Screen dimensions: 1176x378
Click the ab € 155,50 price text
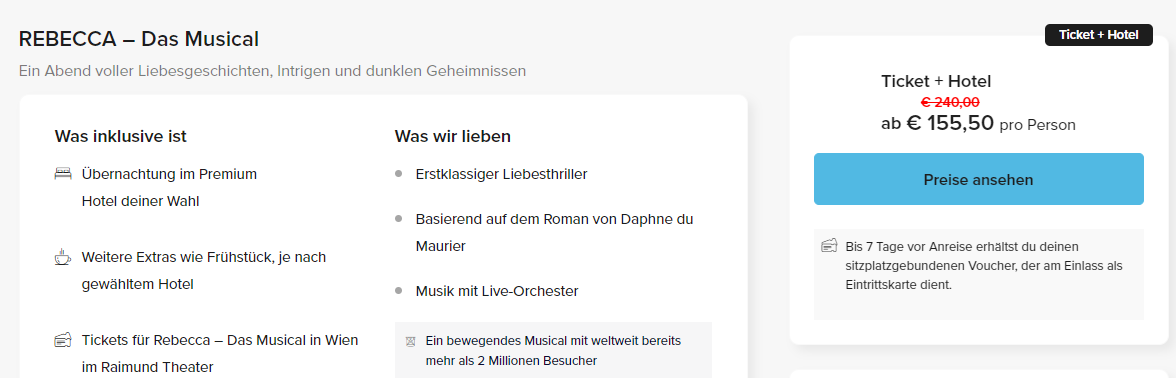[x=938, y=123]
